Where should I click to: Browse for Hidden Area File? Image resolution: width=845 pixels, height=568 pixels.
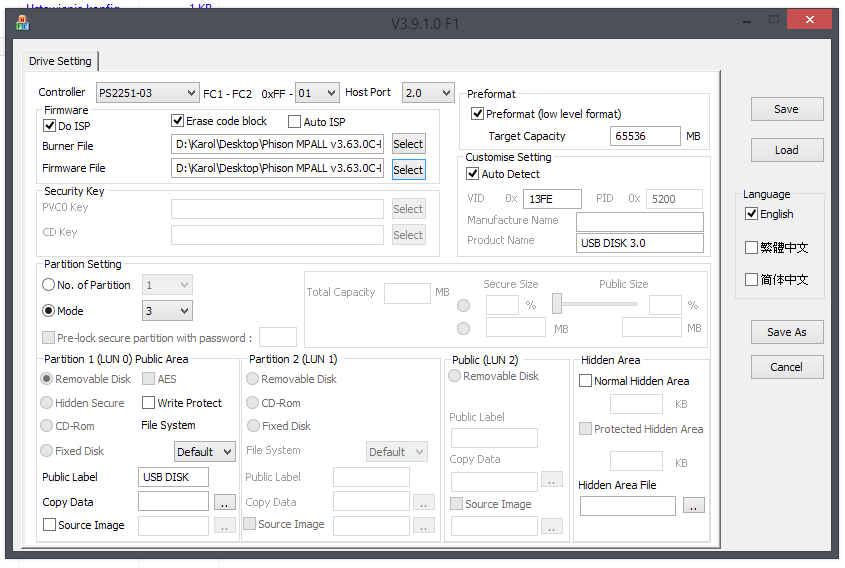[x=694, y=505]
